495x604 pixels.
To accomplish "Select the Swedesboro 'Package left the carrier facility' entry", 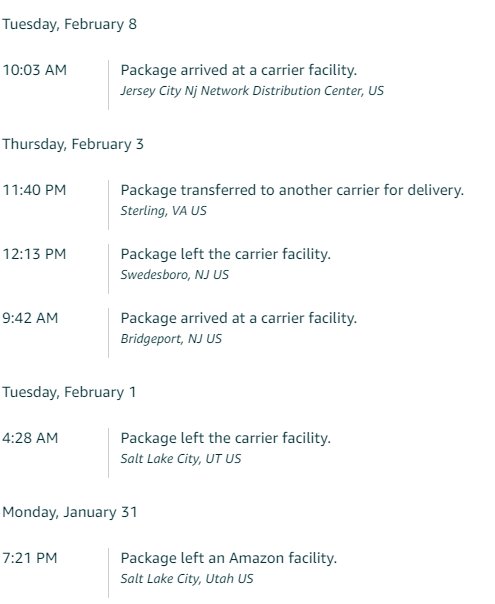I will tap(226, 254).
